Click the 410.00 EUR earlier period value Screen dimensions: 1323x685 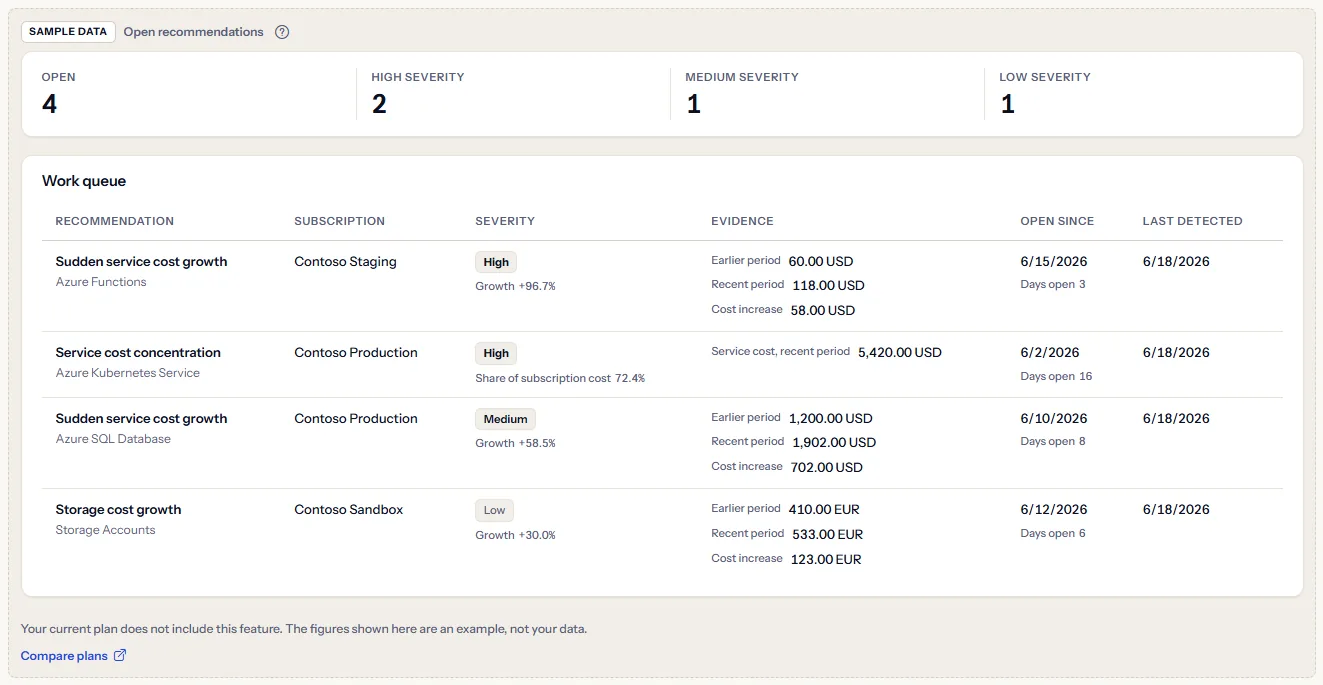point(824,510)
